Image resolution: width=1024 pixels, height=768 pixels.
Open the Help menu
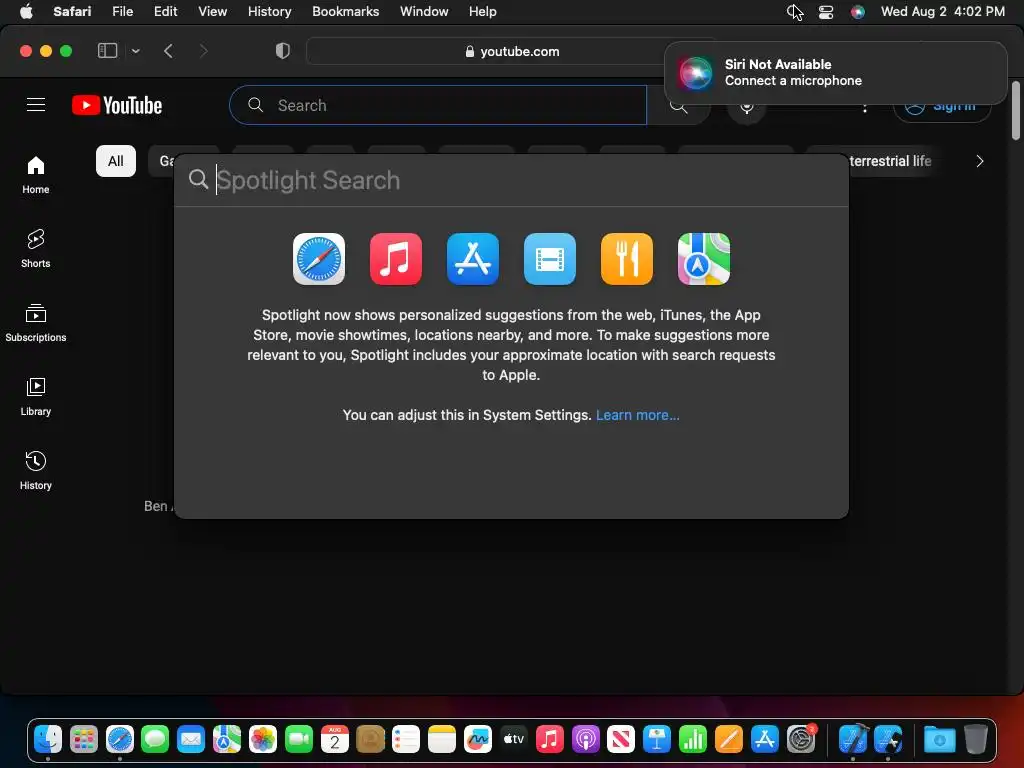[483, 11]
